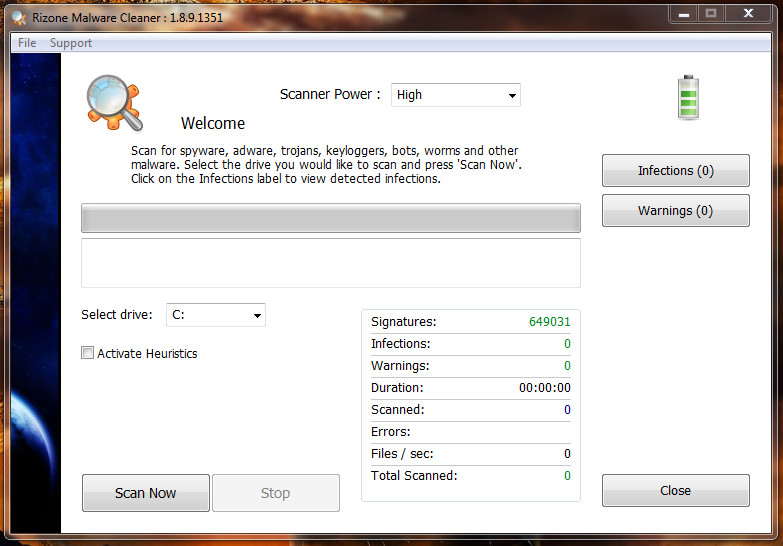The image size is (783, 546).
Task: Click the Close button at bottom right
Action: click(x=676, y=491)
